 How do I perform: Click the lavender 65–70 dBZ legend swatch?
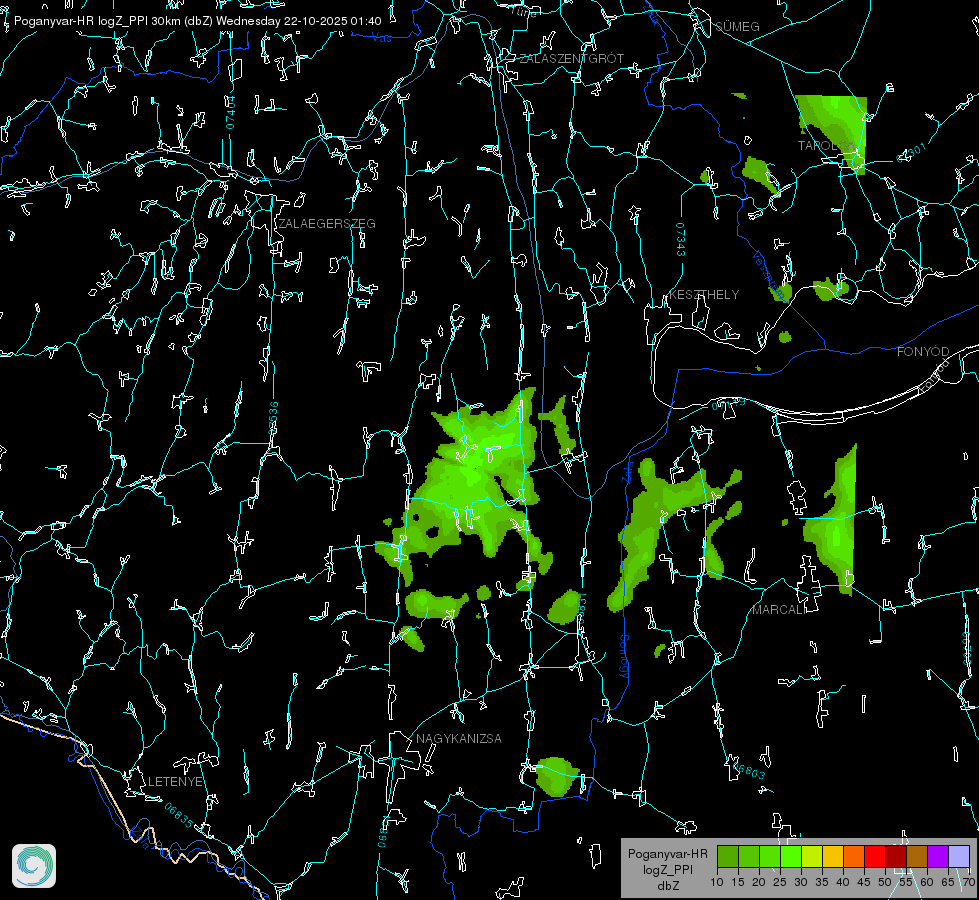coord(958,856)
